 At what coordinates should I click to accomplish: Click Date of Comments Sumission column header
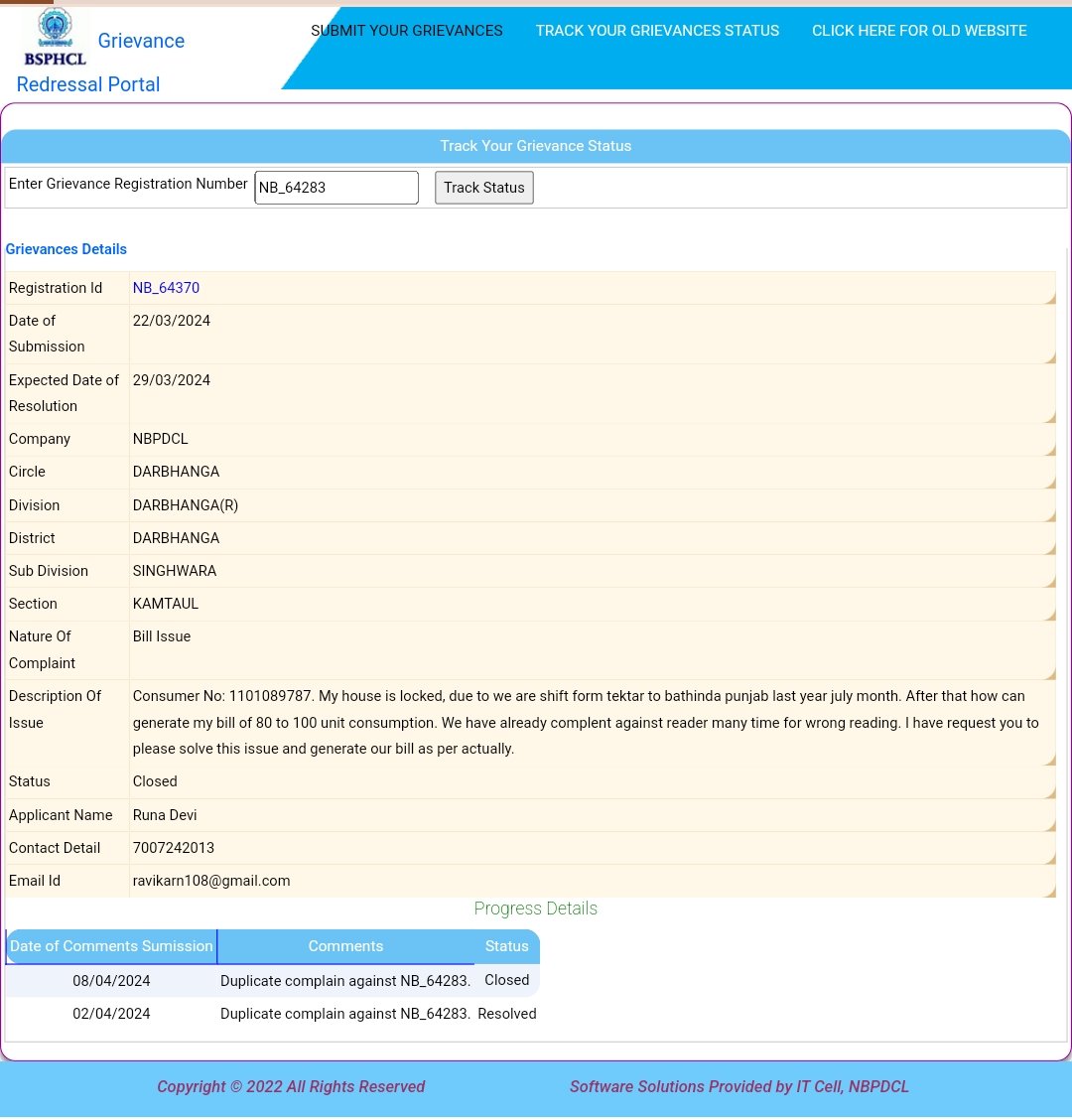click(x=111, y=946)
